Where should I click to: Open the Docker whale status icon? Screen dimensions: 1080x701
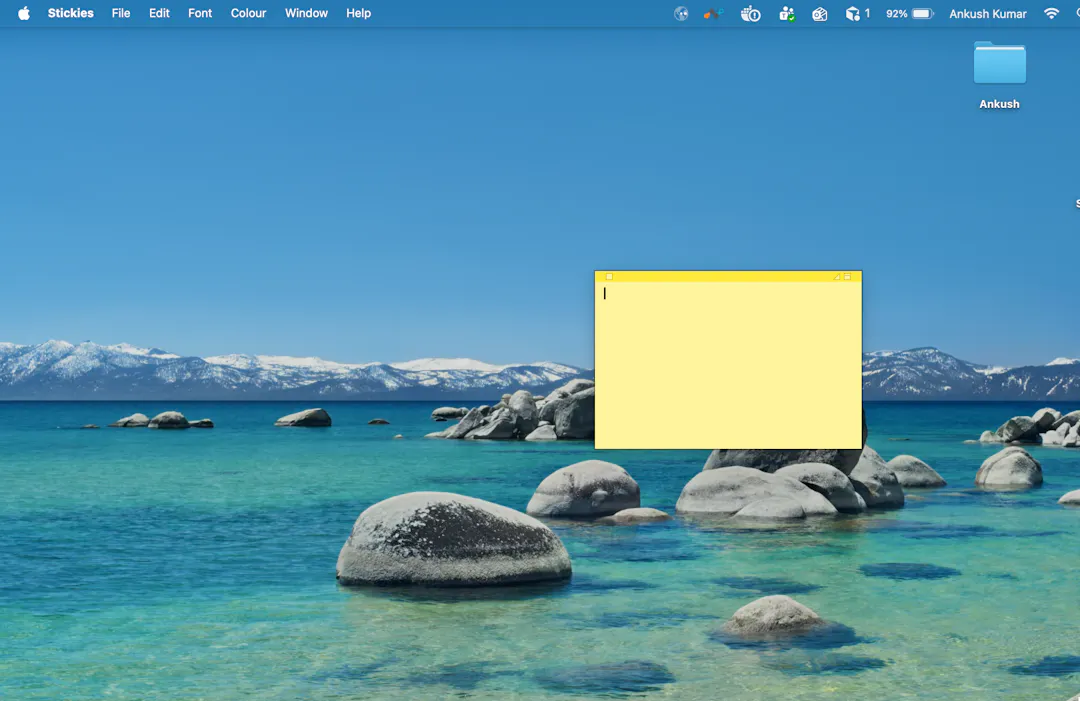coord(750,13)
